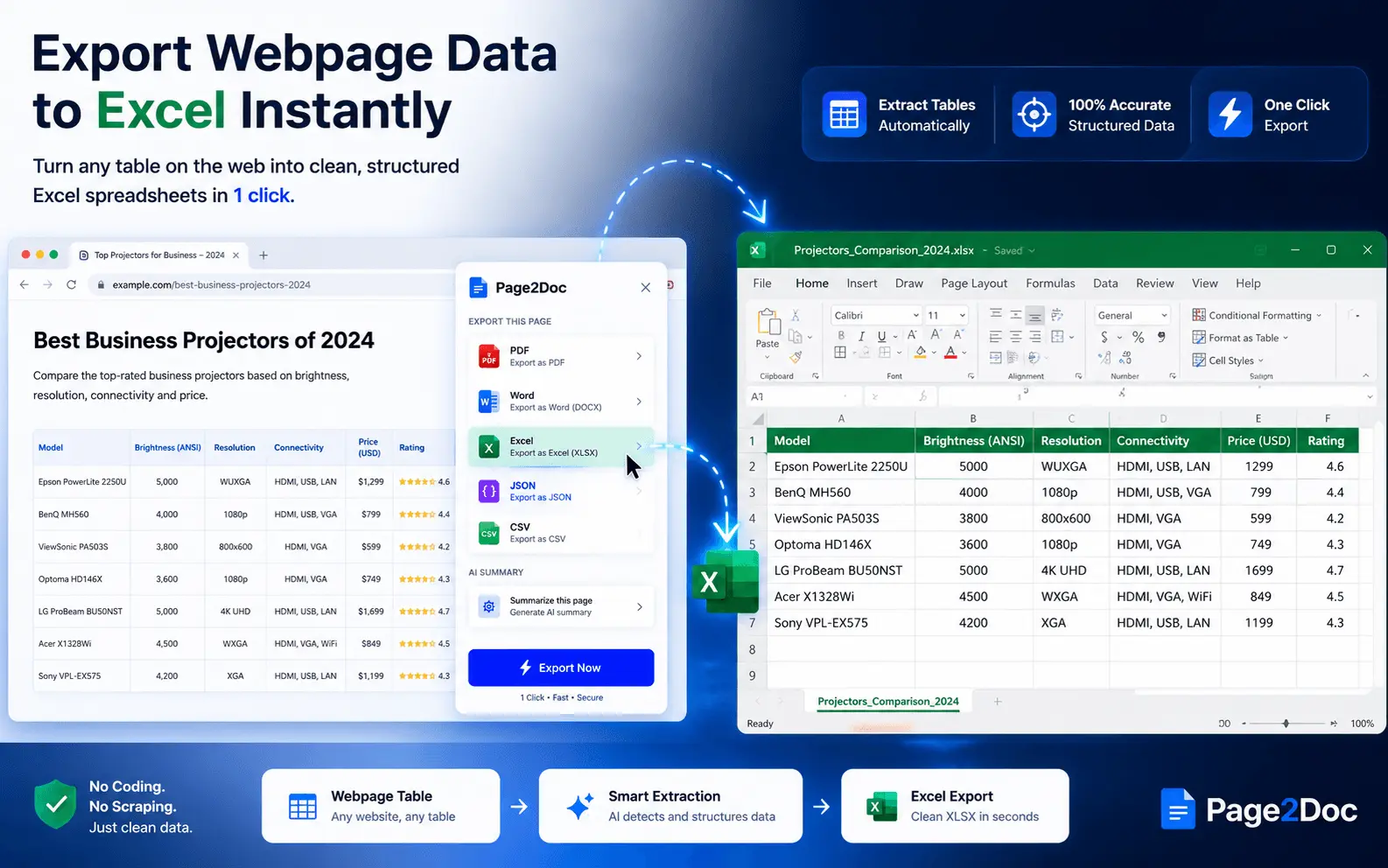Screen dimensions: 1388x868
Task: Click the Merge cells icon in Alignment group
Action: pyautogui.click(x=1057, y=336)
